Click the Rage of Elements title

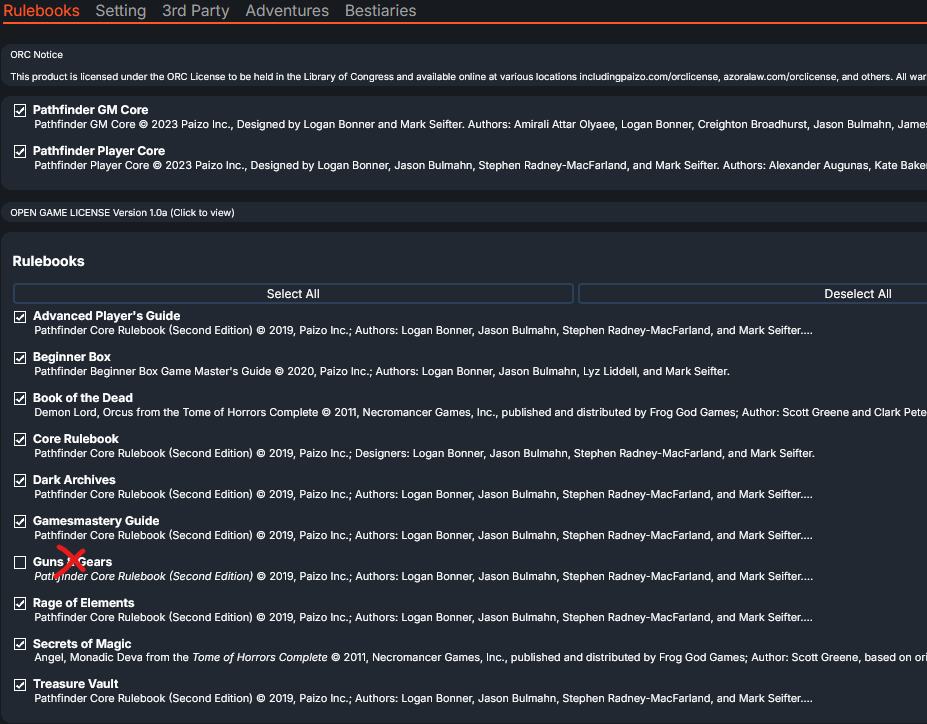click(83, 603)
